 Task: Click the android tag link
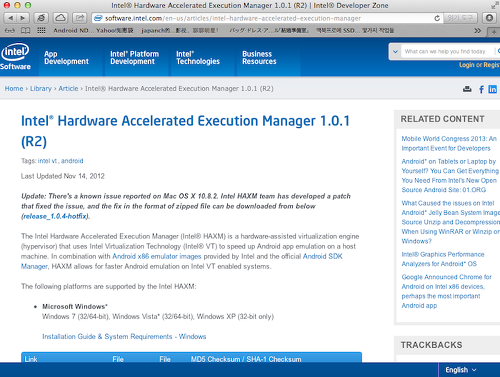(x=72, y=161)
